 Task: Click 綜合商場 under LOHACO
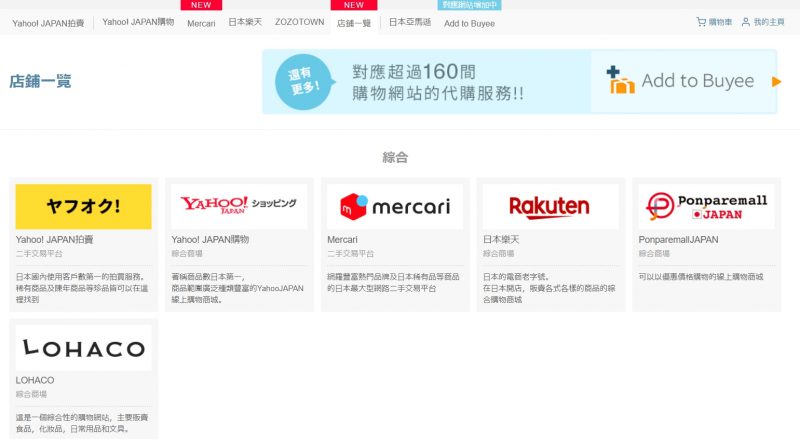point(31,394)
